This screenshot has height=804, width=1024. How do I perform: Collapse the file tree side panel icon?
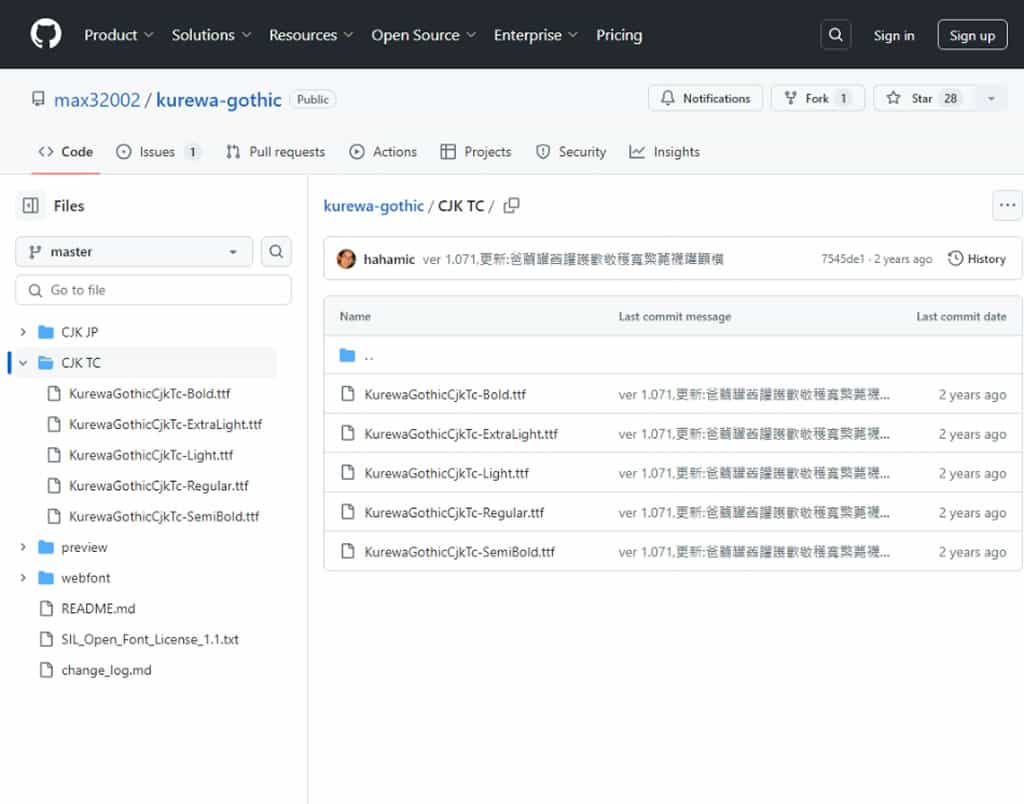point(31,206)
